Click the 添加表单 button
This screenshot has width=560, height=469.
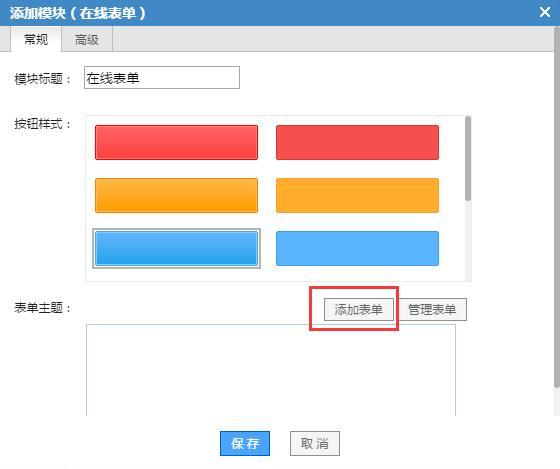[359, 309]
